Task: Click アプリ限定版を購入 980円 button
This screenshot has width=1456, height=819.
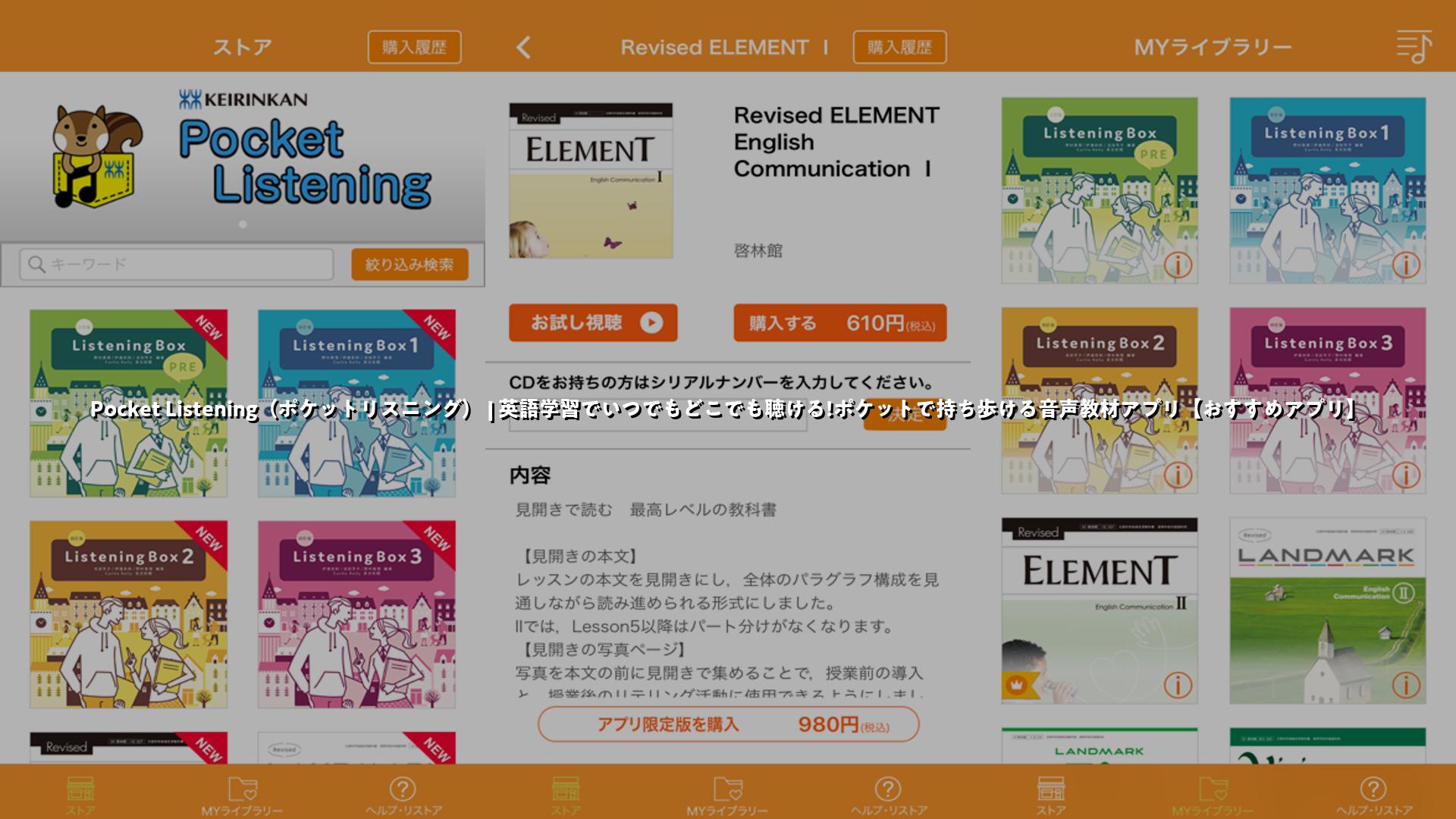Action: (x=729, y=724)
